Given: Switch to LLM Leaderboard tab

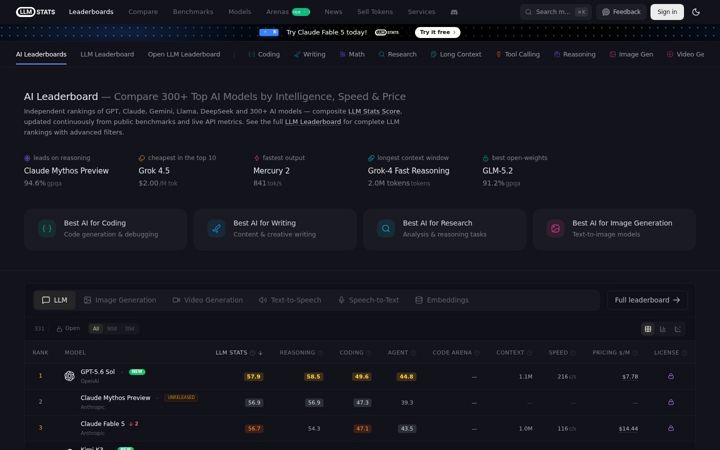Looking at the screenshot, I should click(x=107, y=54).
